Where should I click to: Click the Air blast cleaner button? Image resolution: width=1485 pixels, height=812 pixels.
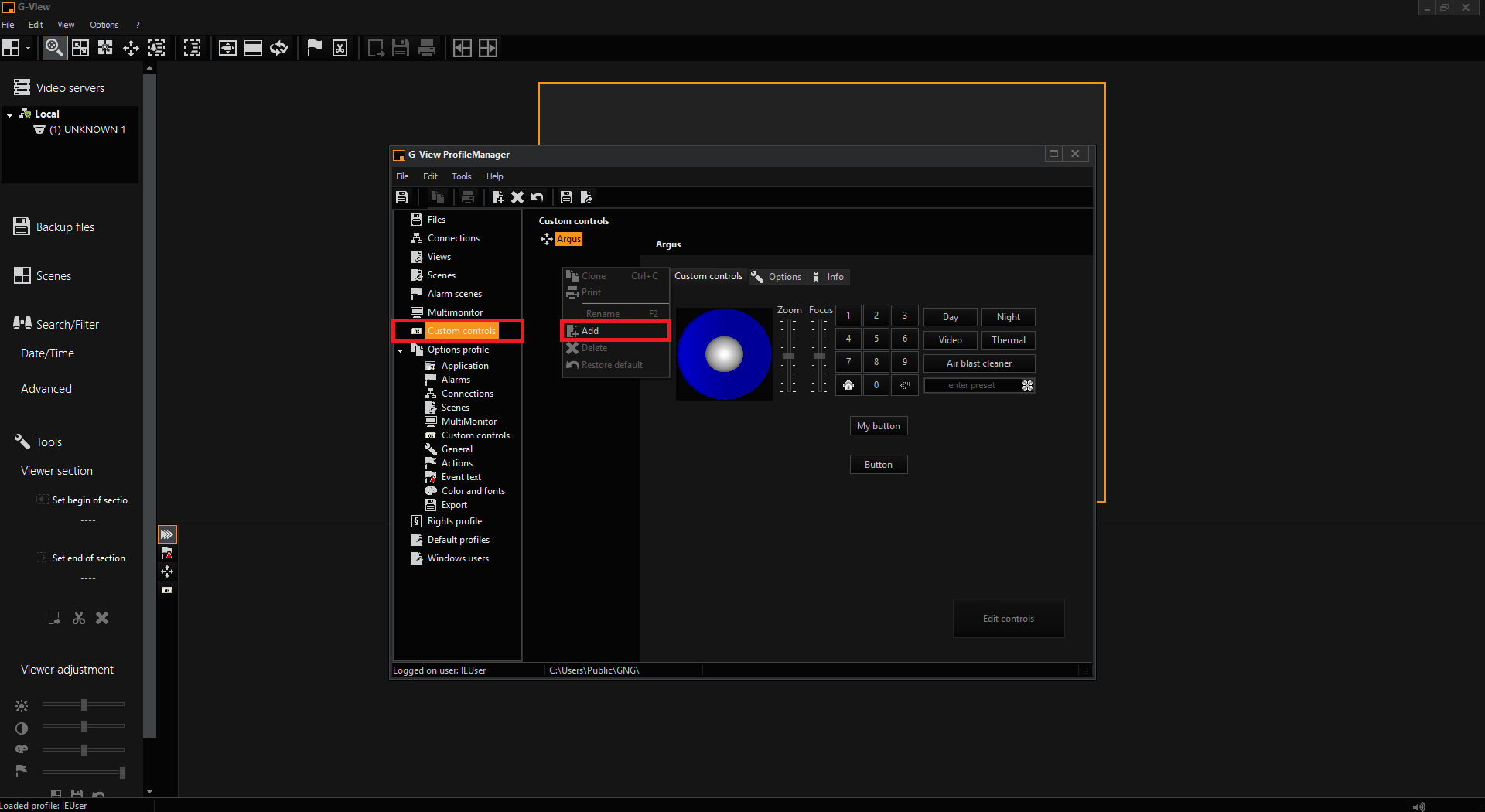click(x=978, y=363)
